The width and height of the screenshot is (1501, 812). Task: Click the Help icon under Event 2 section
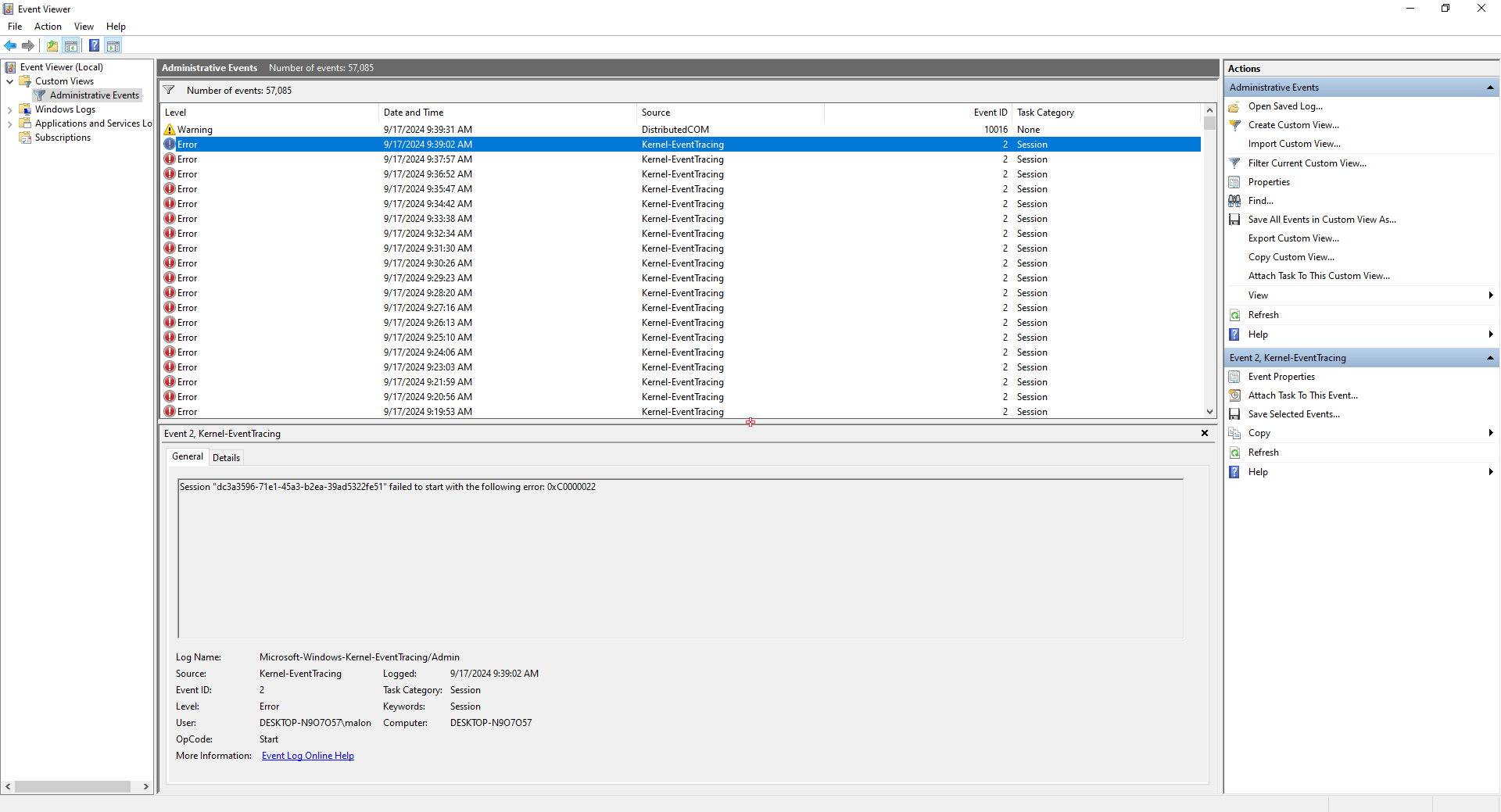coord(1234,472)
